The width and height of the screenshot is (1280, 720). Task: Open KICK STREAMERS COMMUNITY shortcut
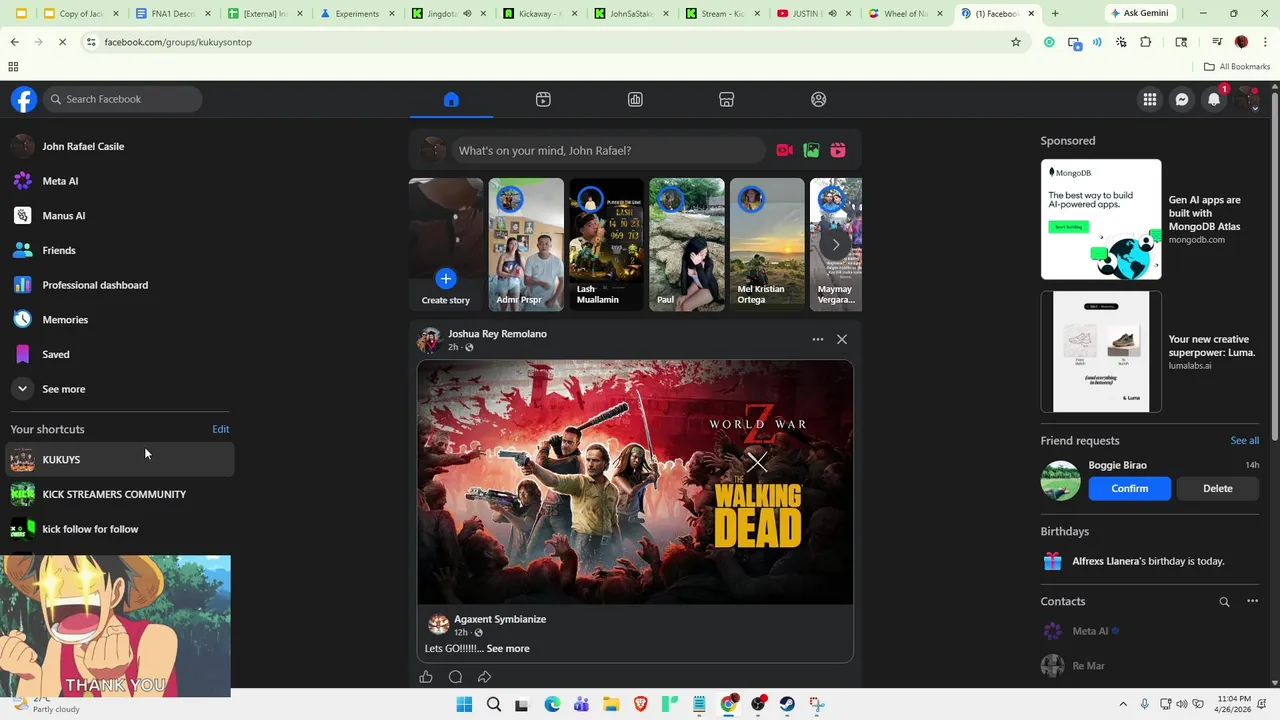120,494
